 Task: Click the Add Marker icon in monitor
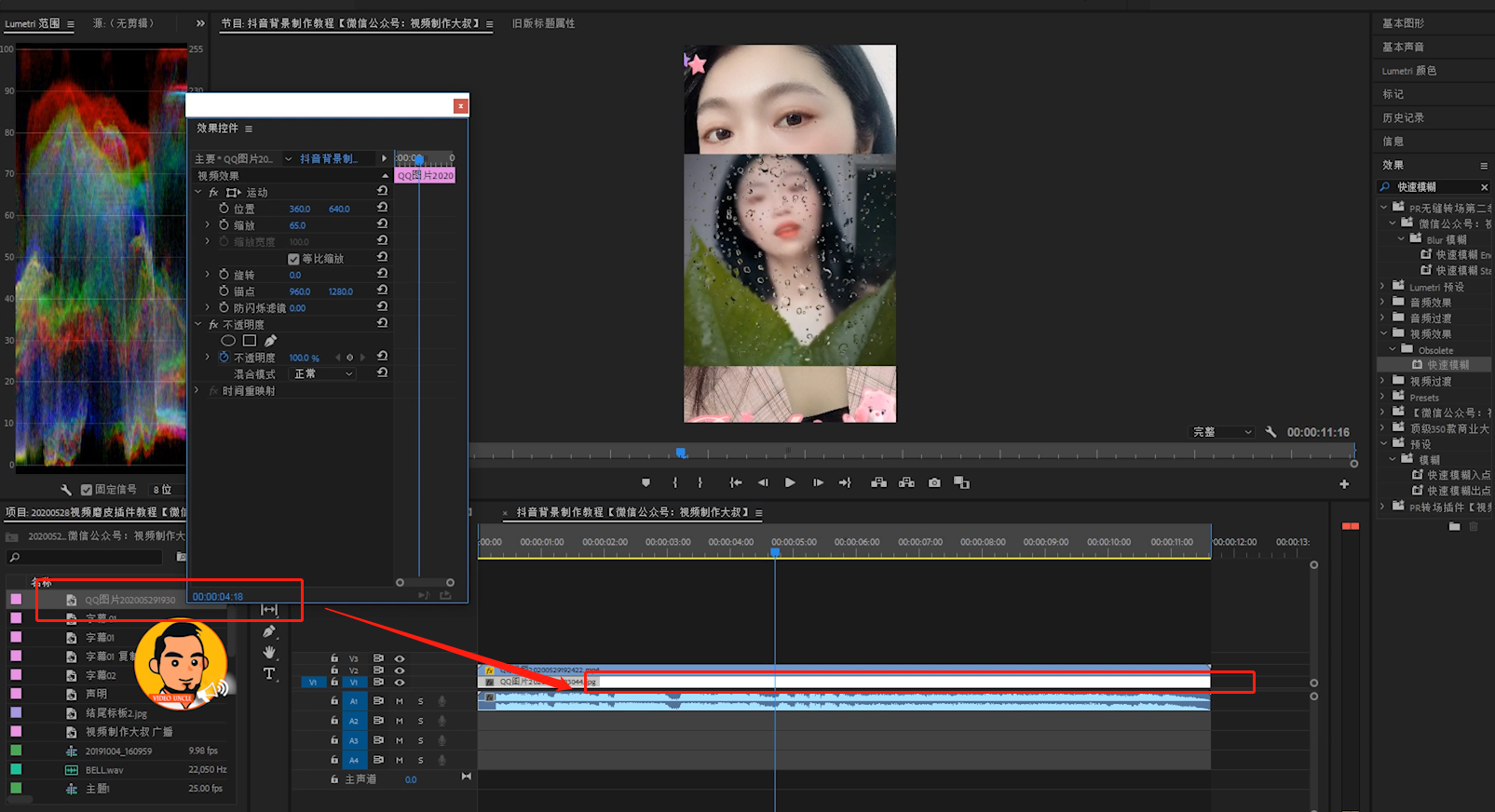[x=646, y=482]
